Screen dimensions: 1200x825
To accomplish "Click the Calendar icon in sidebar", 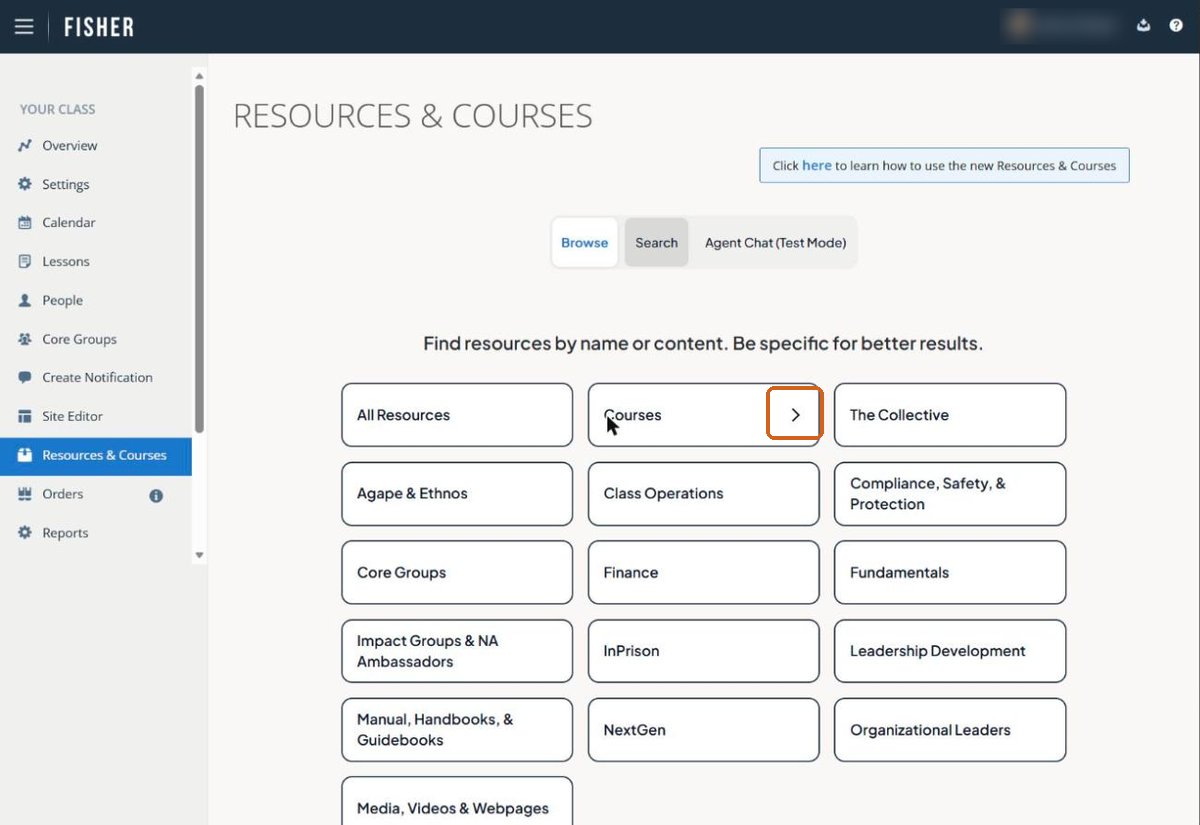I will 25,223.
